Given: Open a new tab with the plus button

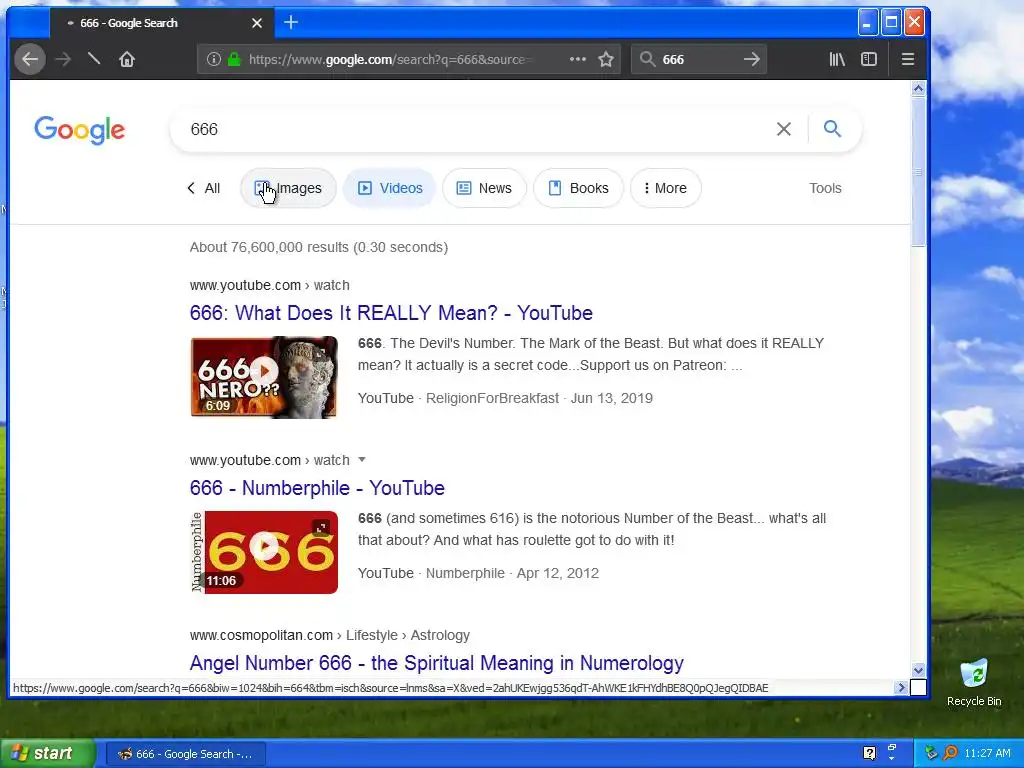Looking at the screenshot, I should 291,23.
